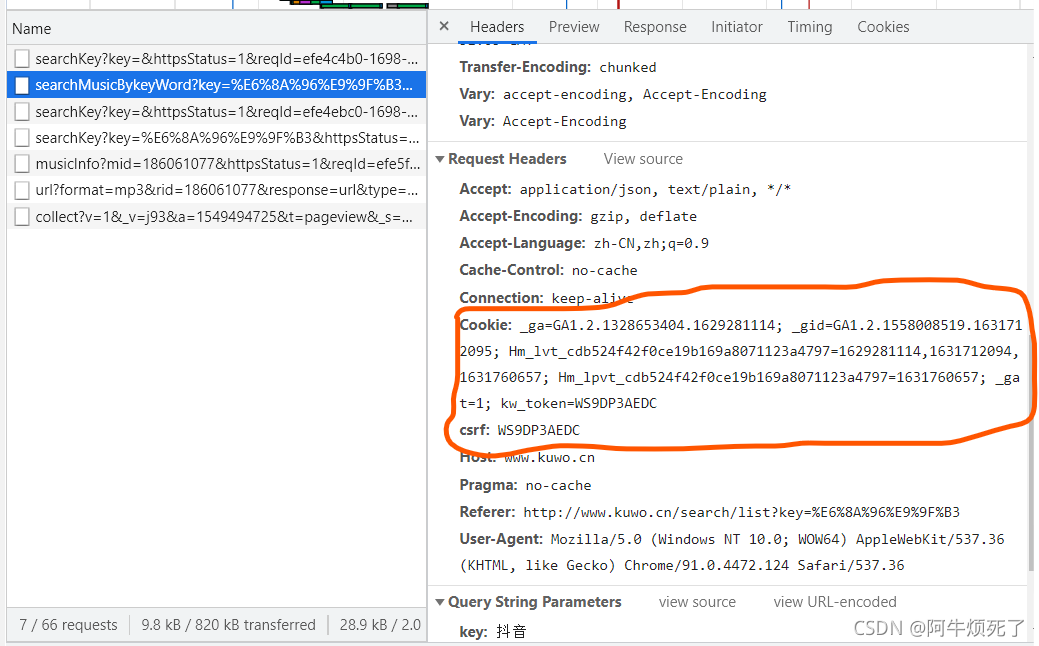This screenshot has width=1039, height=646.
Task: Click the Vary: Accept-Encoding line
Action: pos(543,121)
